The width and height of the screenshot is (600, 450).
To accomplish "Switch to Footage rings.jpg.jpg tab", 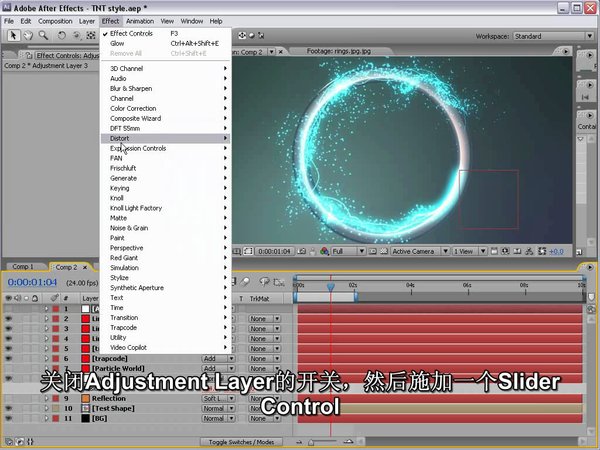I will pyautogui.click(x=339, y=51).
